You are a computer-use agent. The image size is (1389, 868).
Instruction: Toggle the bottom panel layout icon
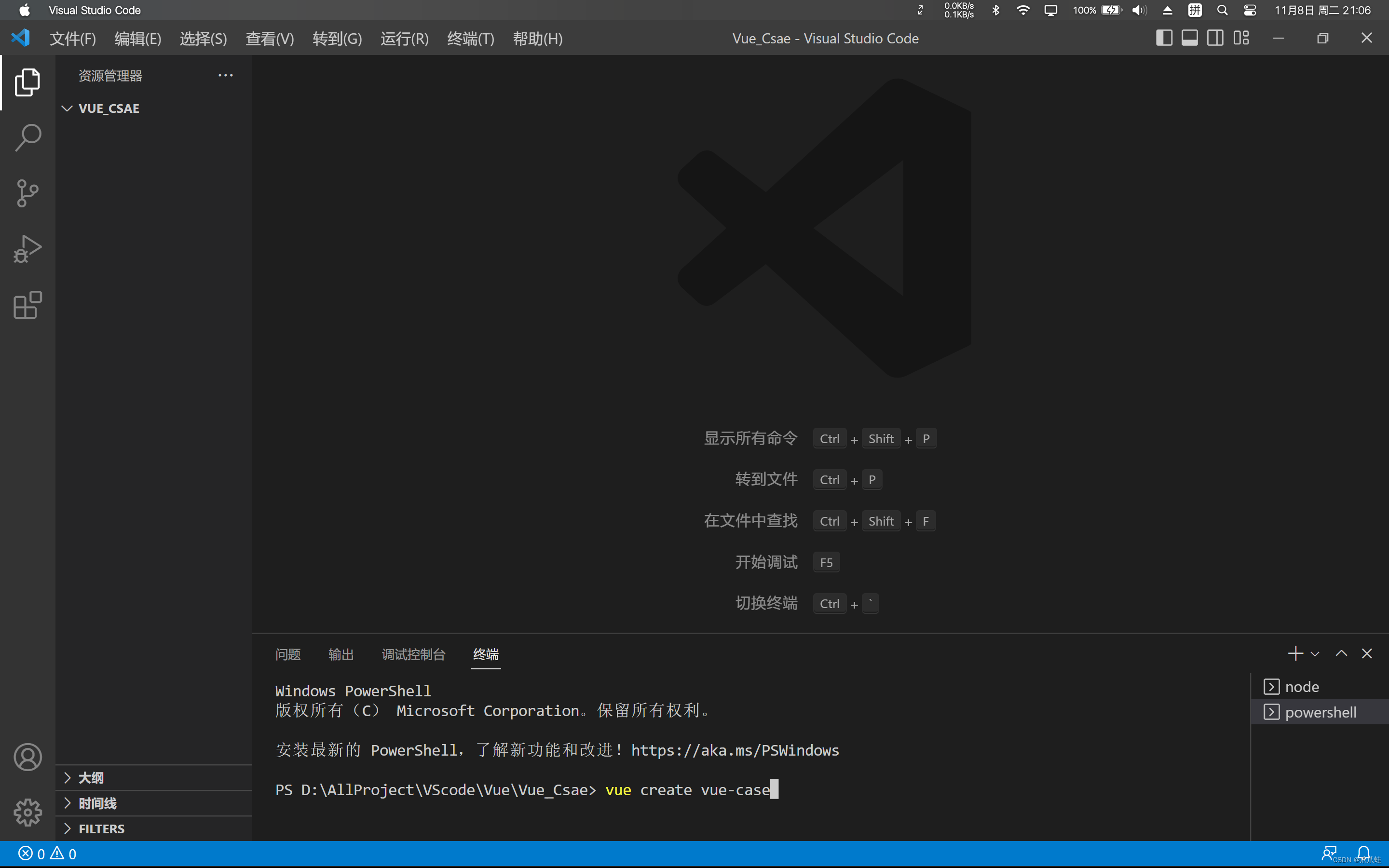1189,38
